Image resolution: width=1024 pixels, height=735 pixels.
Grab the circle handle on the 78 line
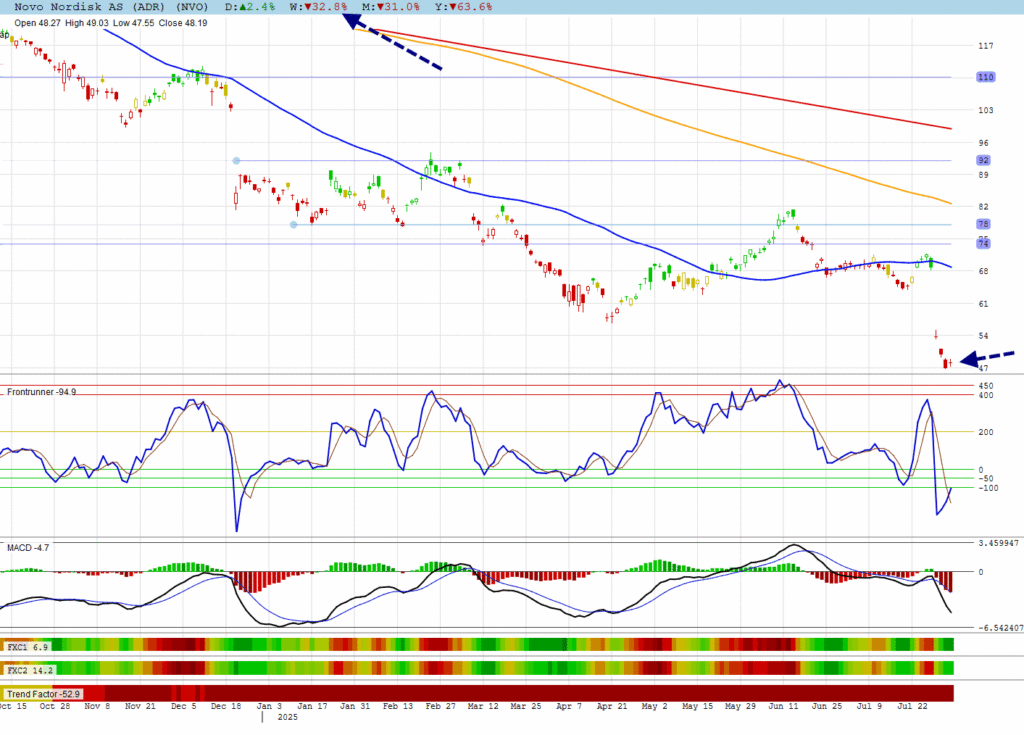coord(294,225)
